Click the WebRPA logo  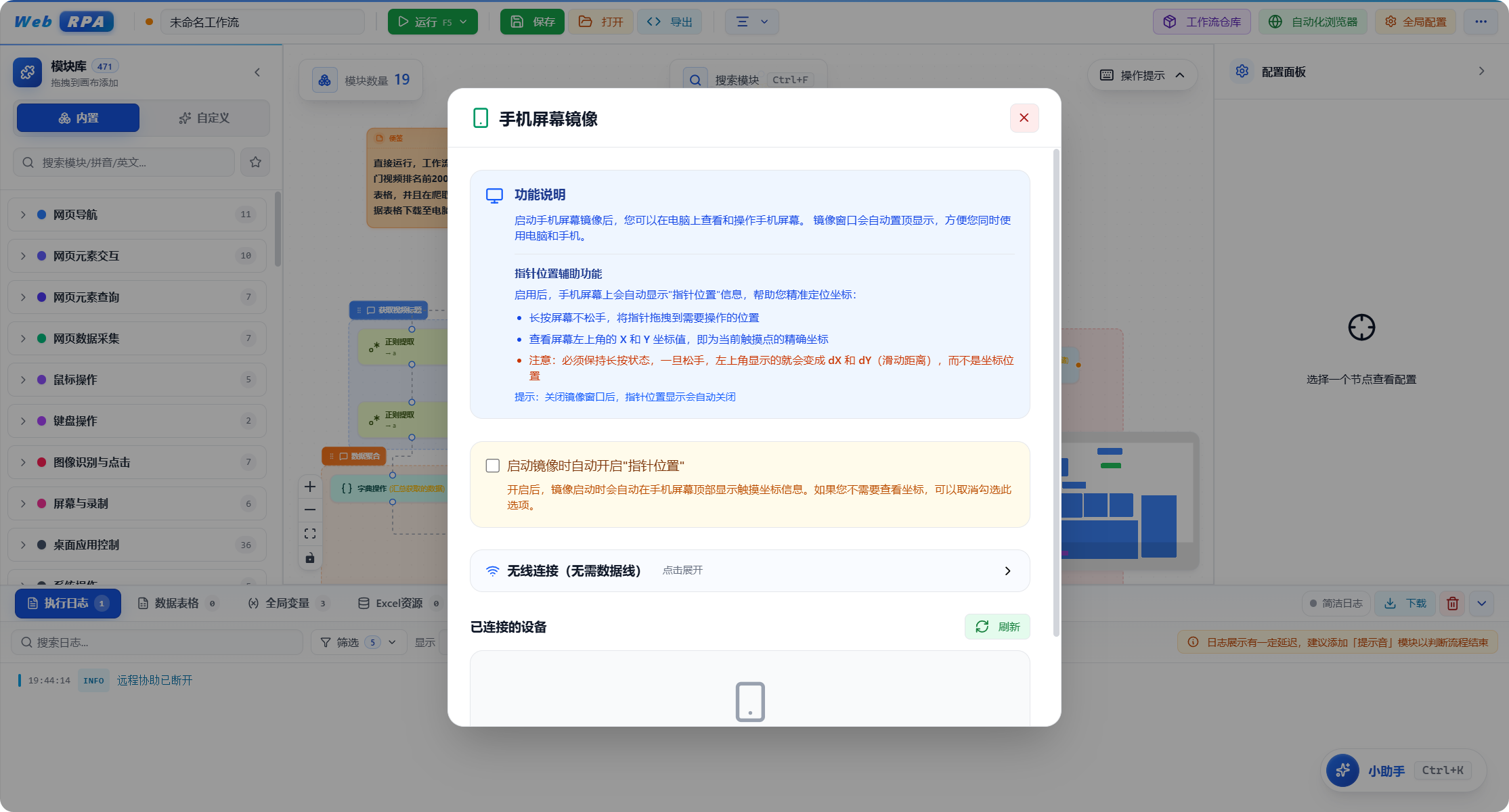click(x=64, y=22)
